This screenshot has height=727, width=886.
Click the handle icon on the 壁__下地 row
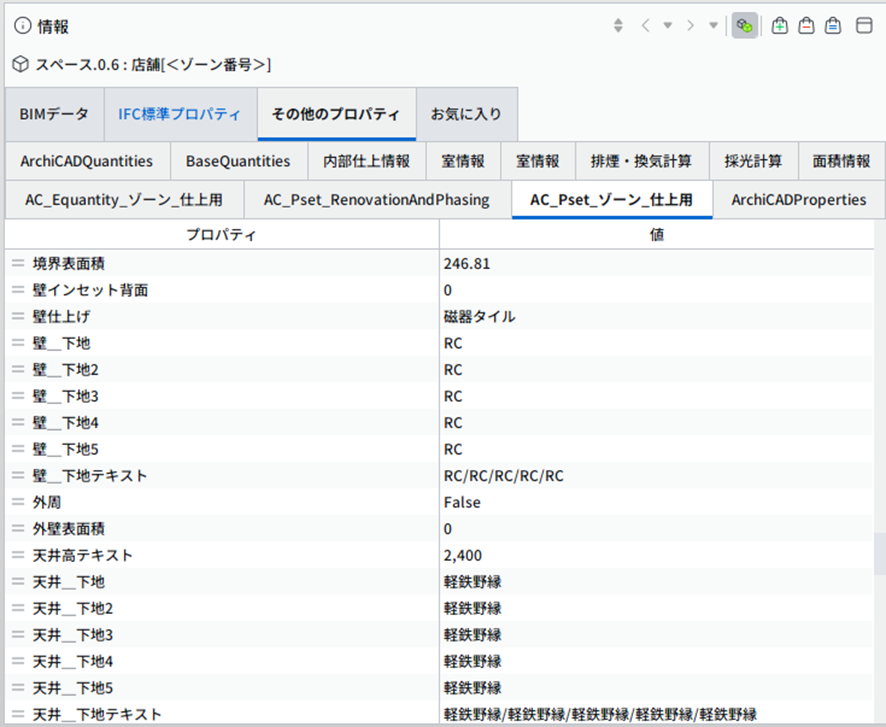click(x=18, y=343)
